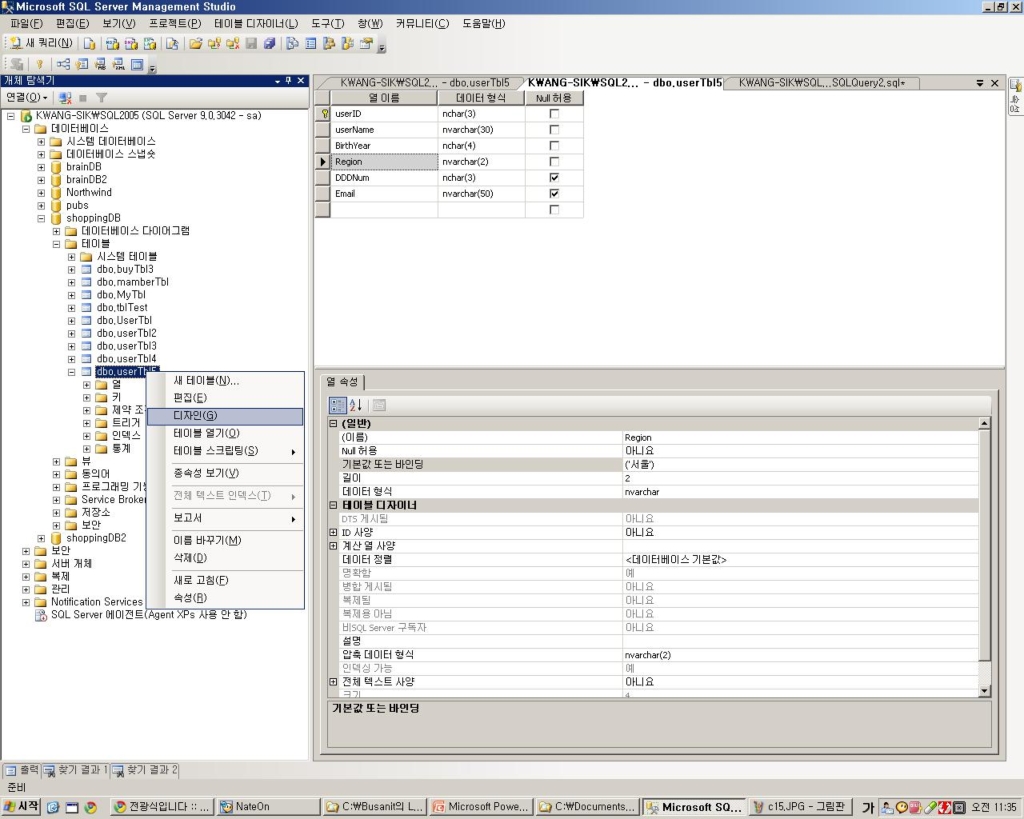Viewport: 1024px width, 819px height.
Task: Click the Manage Indexes and Keys icon
Action: coord(82,64)
